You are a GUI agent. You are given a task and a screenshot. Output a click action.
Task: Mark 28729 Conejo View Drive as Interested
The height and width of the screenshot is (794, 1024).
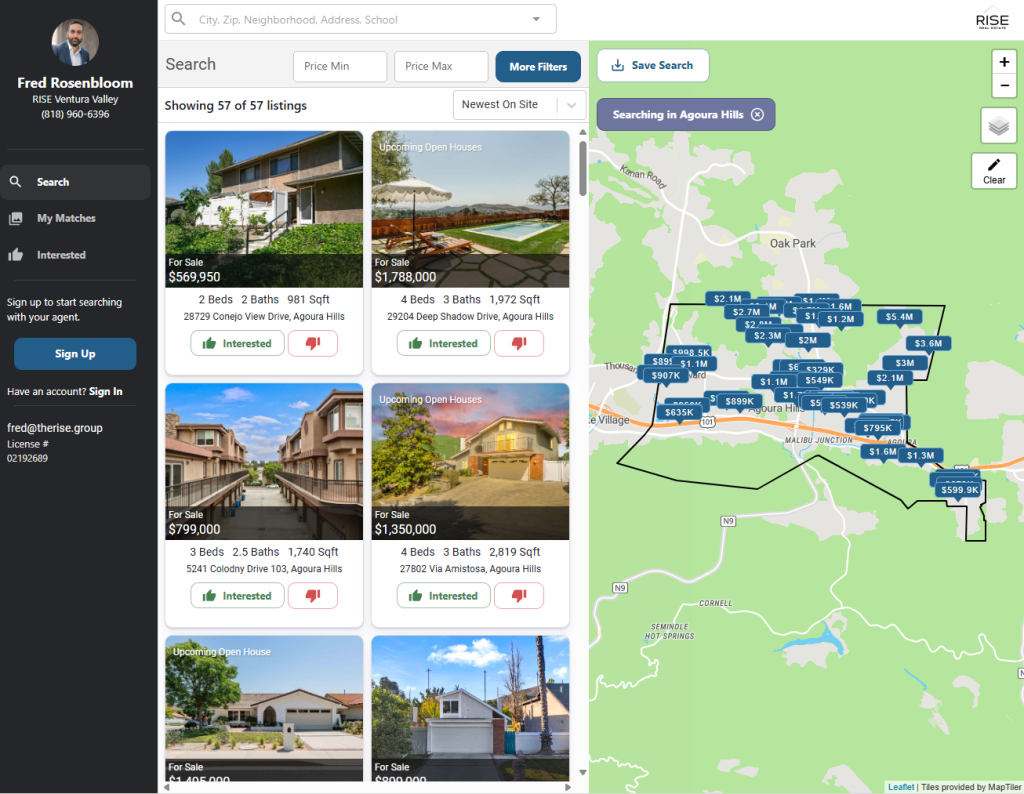(236, 343)
